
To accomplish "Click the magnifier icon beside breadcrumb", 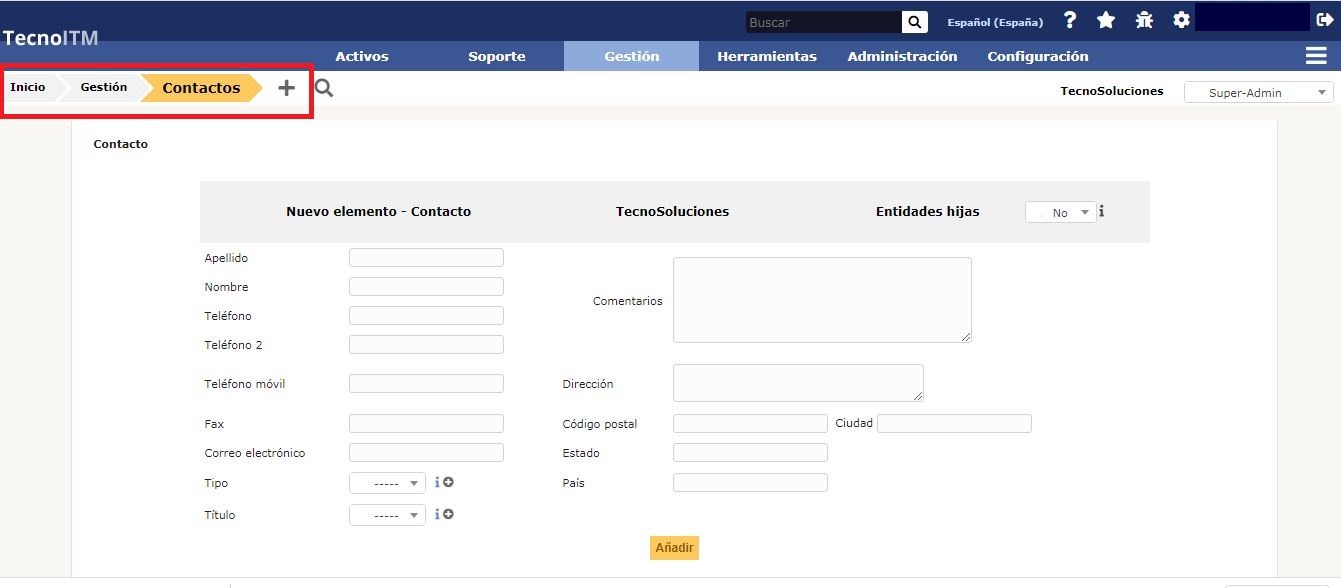I will 324,88.
